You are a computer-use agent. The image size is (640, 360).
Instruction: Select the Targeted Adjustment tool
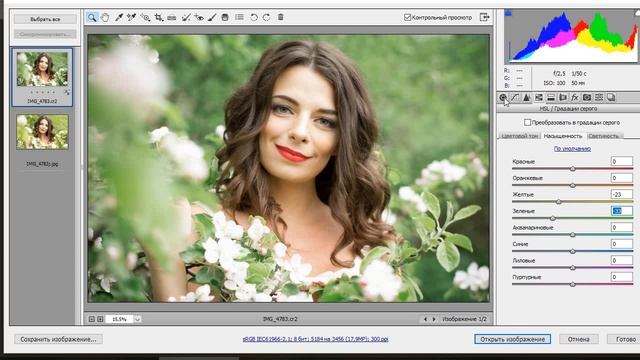click(145, 18)
